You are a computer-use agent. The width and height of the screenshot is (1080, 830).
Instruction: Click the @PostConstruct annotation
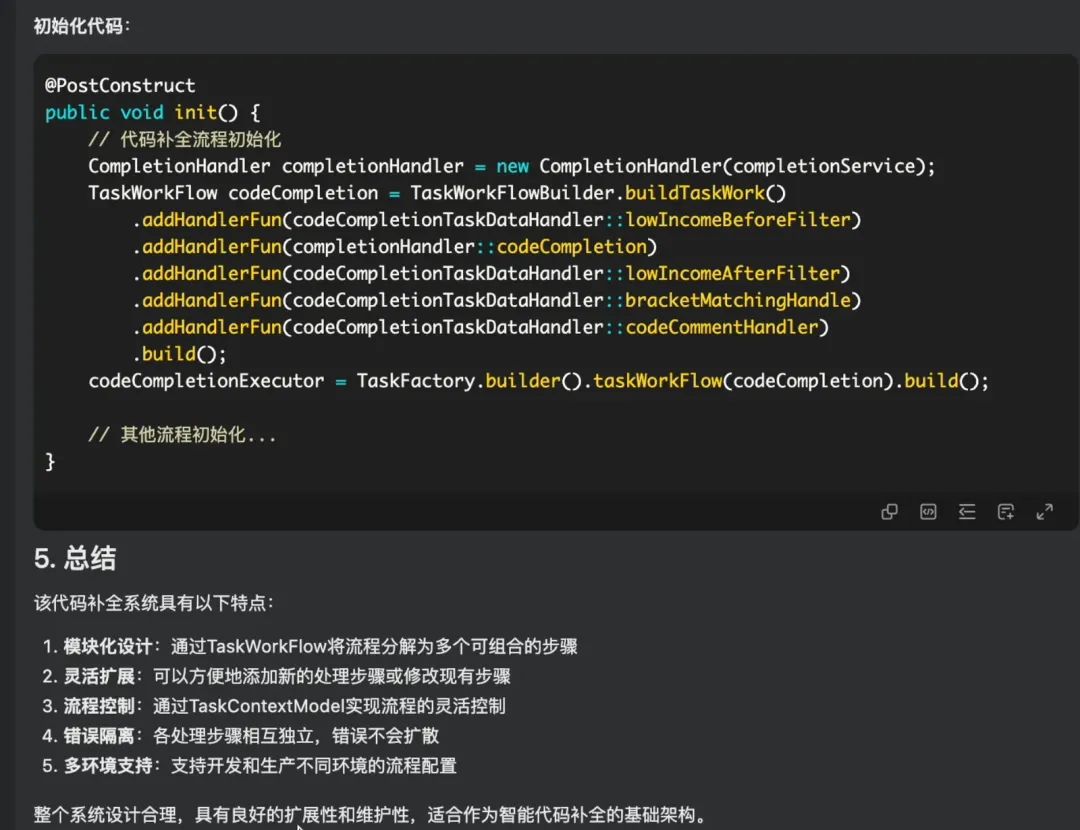pos(119,85)
